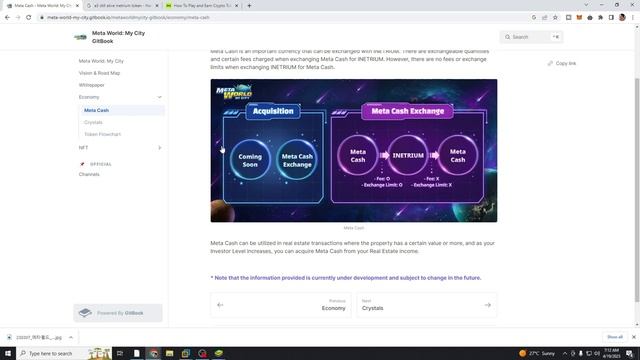
Task: Open the Chrome profile avatar
Action: pyautogui.click(x=622, y=18)
